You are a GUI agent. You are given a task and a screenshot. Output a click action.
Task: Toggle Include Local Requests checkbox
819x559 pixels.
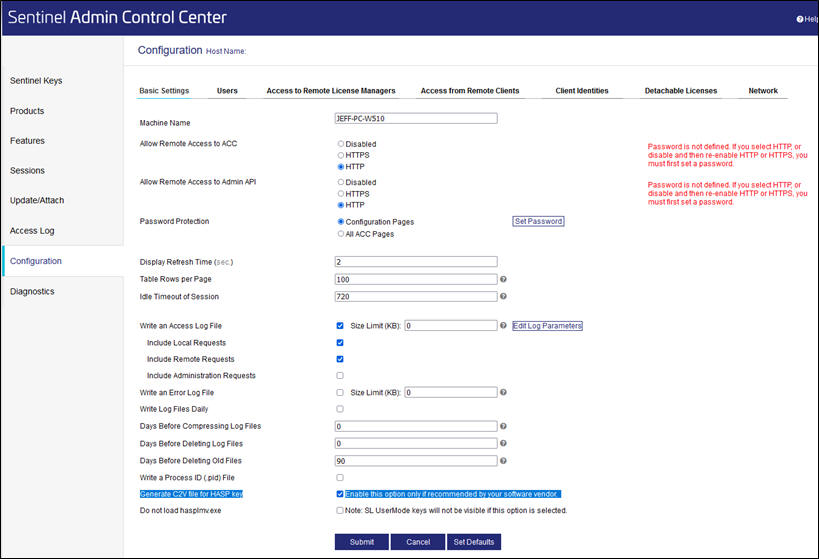[x=340, y=343]
